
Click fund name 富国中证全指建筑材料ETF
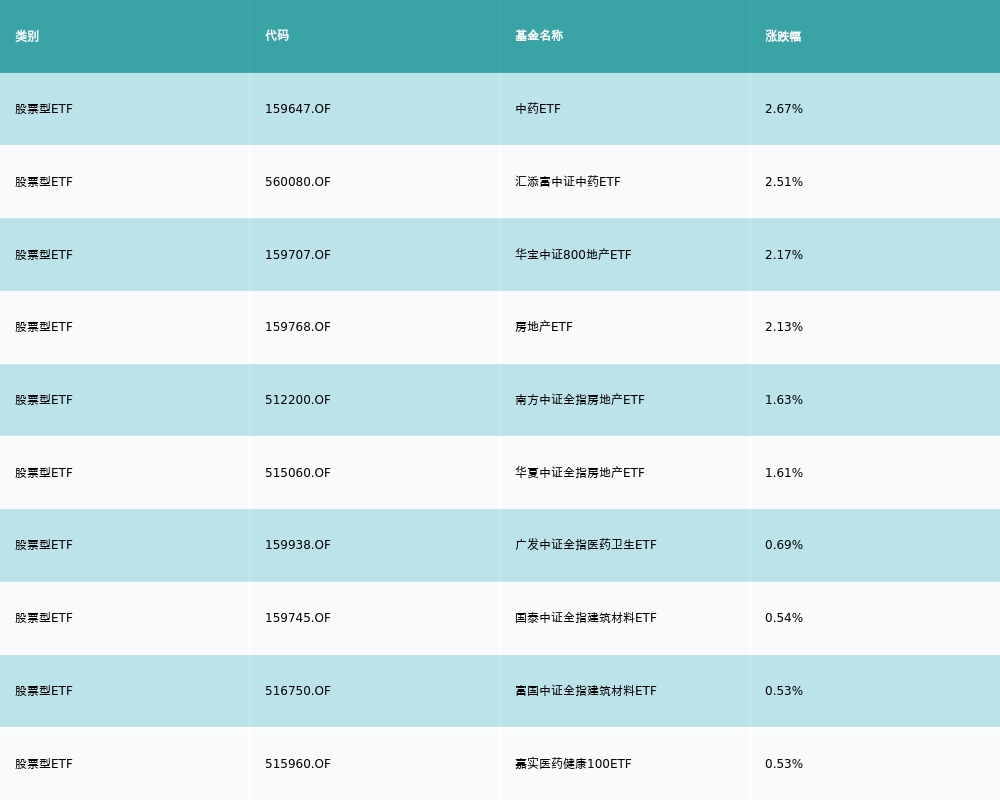pos(586,691)
